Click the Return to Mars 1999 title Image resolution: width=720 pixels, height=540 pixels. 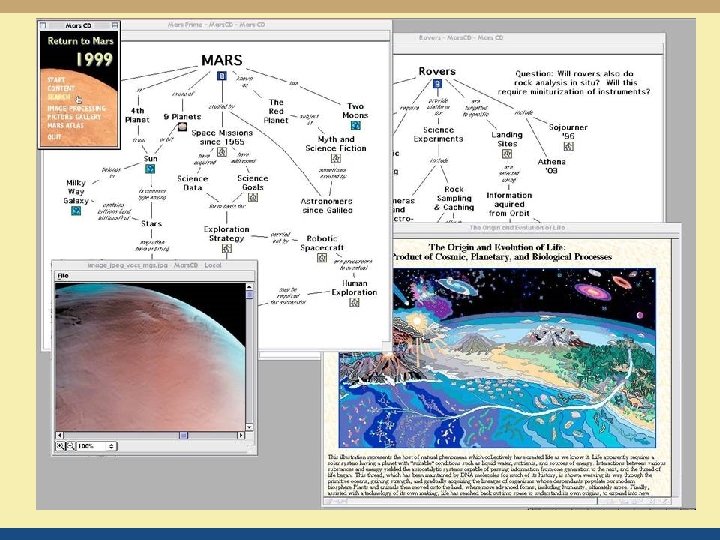(80, 51)
